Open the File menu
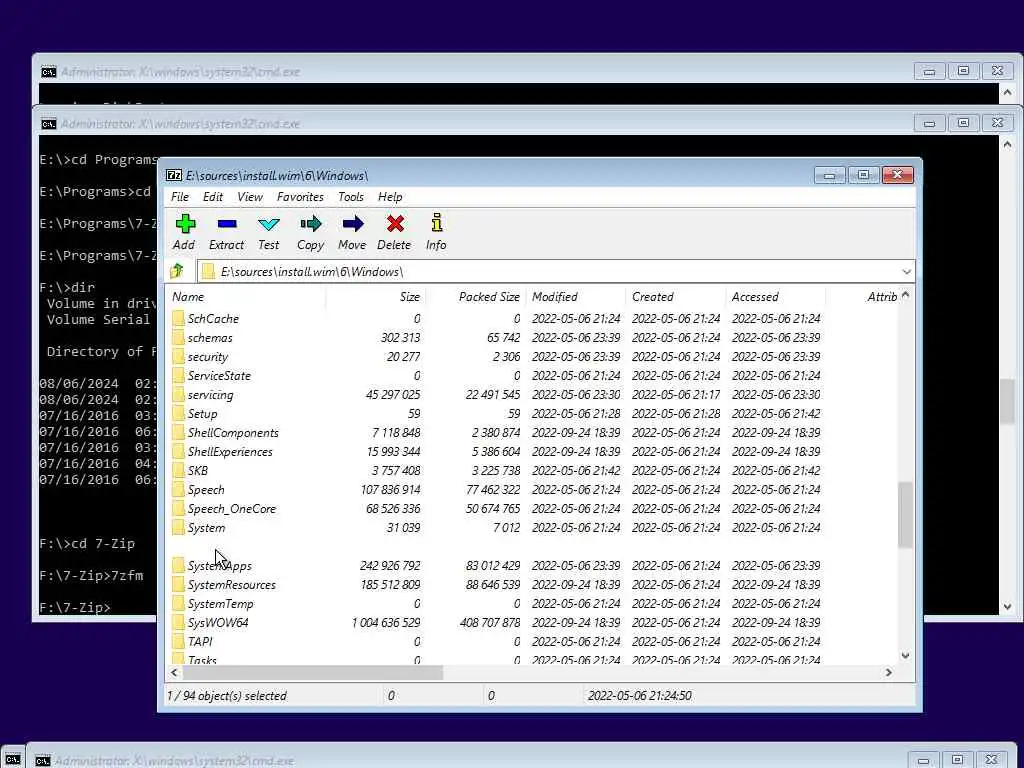Viewport: 1024px width, 768px height. click(x=180, y=197)
